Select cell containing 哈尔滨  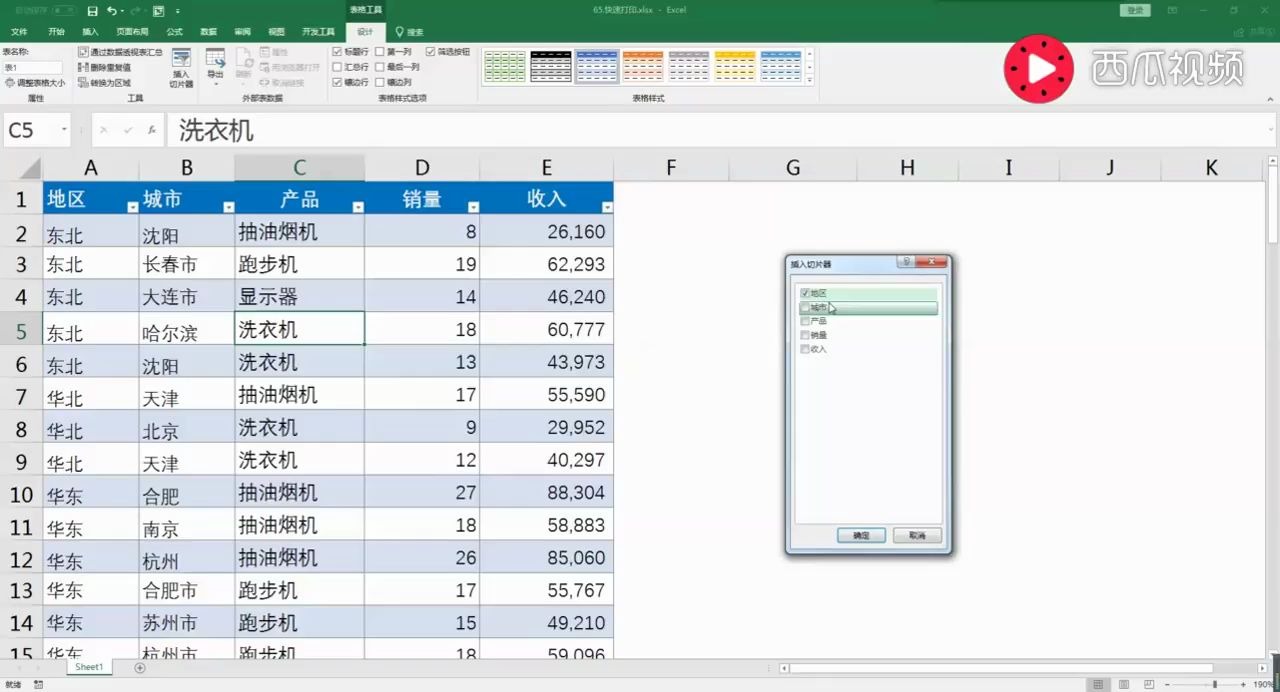point(186,329)
